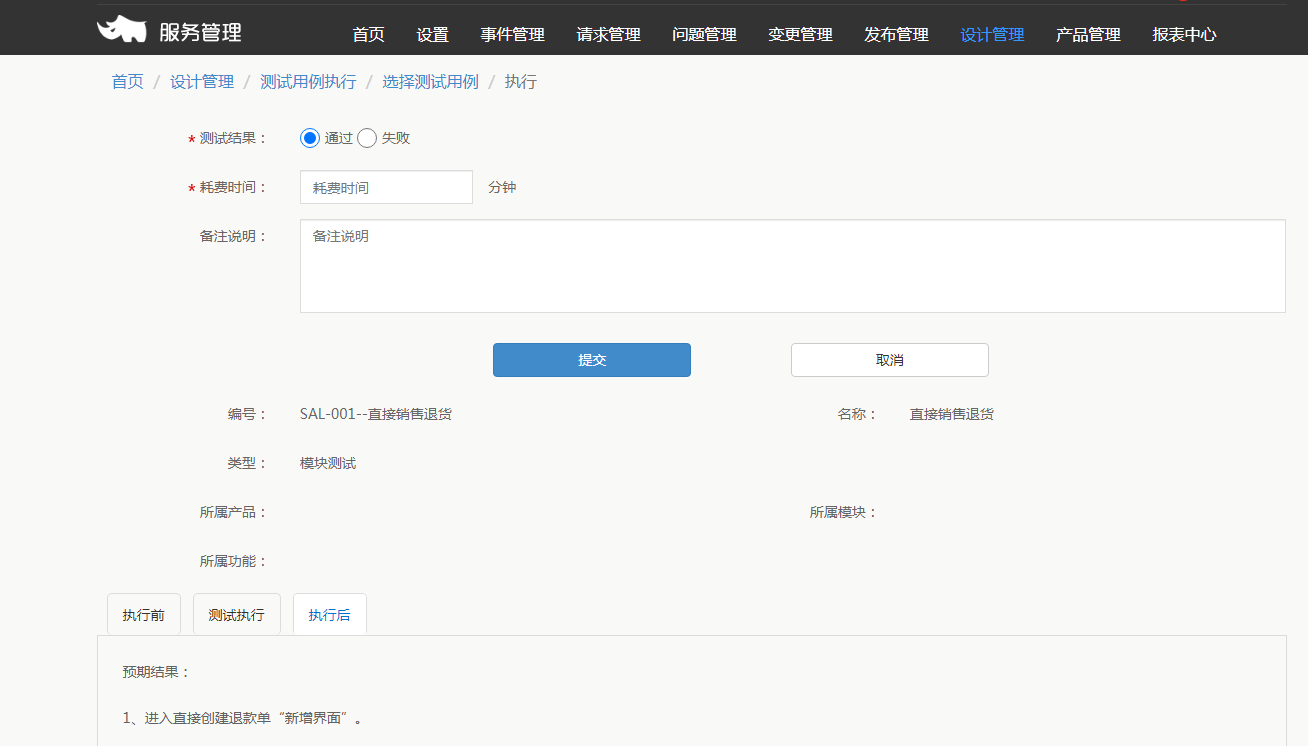Click the 模块测试 type value

coord(328,463)
